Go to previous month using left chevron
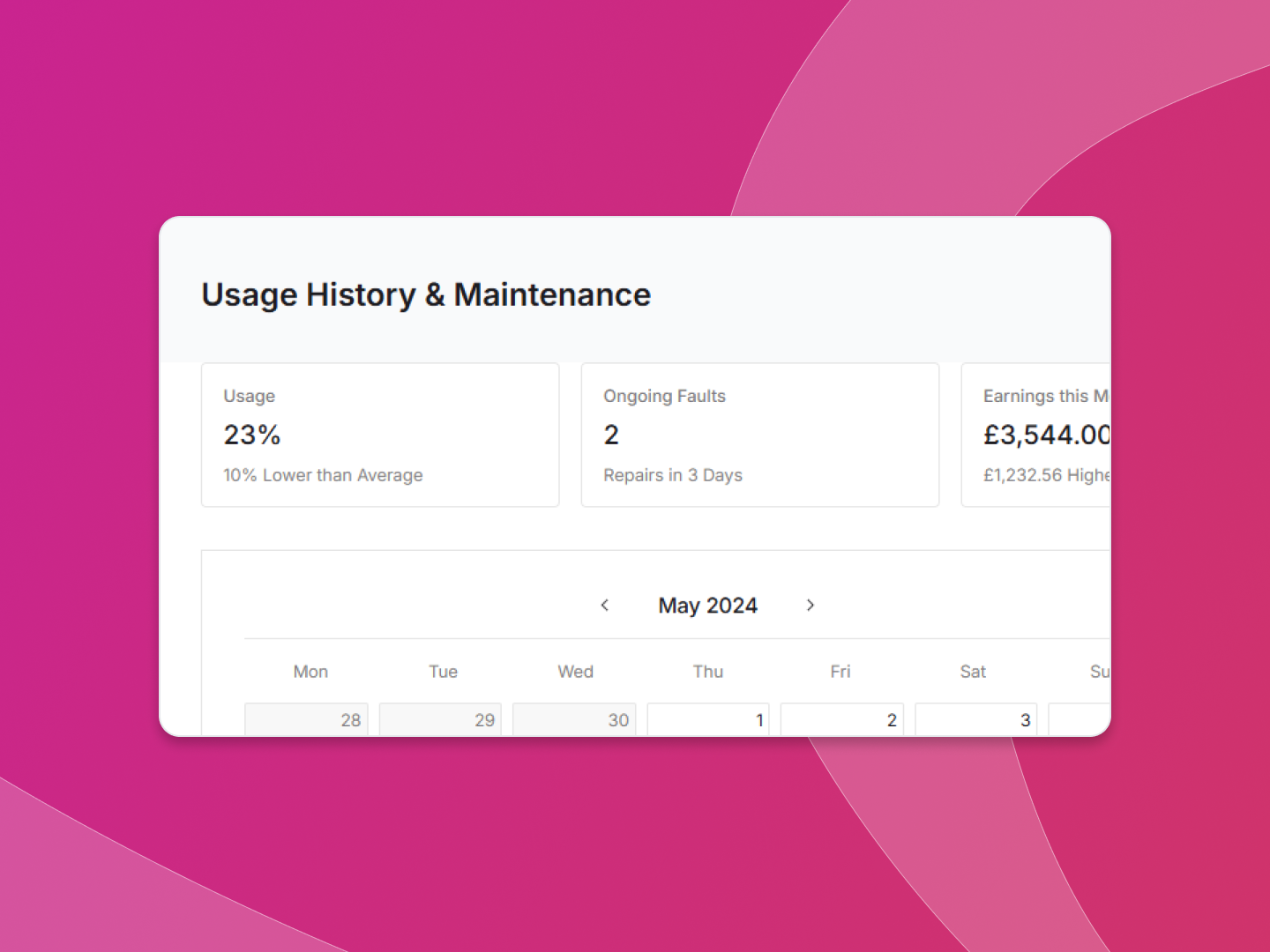Screen dimensions: 1270x952 [605, 605]
